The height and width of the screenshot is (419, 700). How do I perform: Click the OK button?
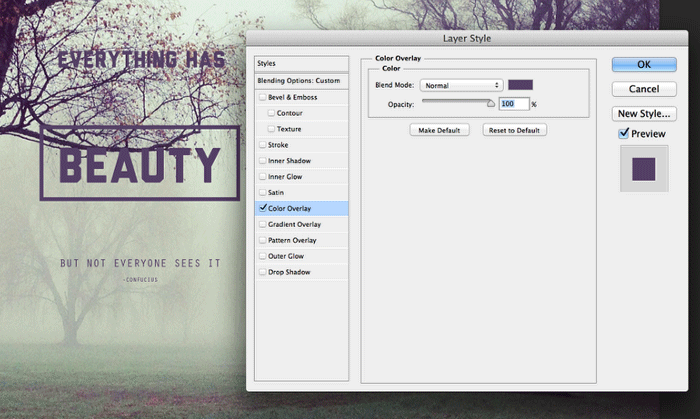click(644, 64)
